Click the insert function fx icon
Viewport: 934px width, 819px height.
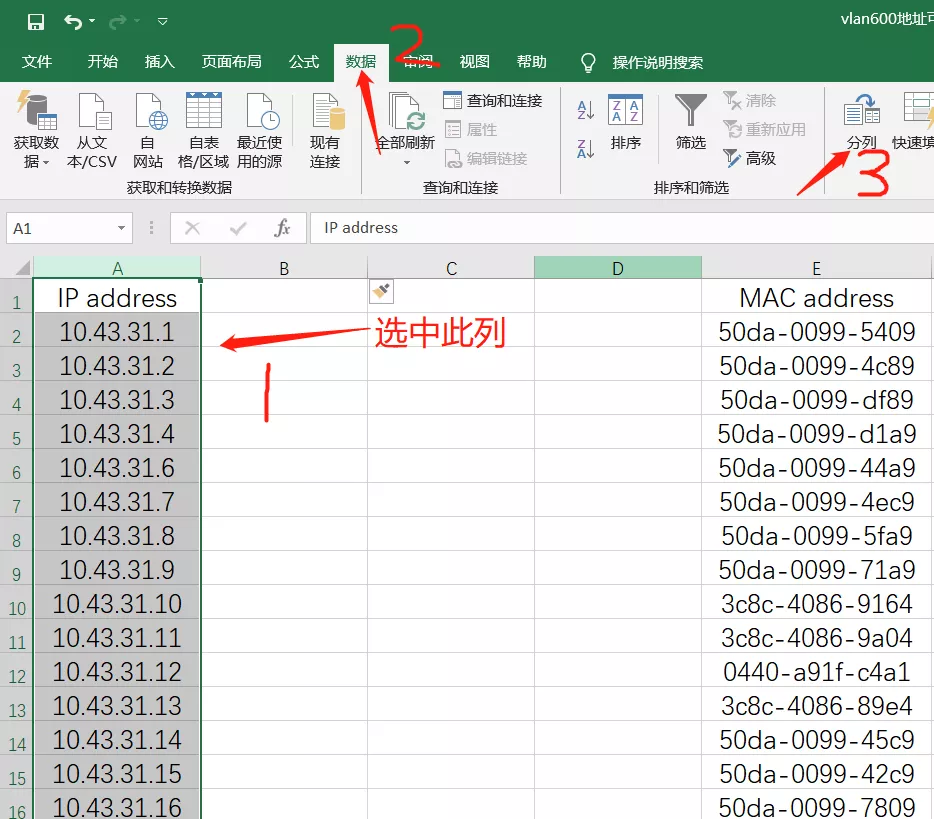pos(282,228)
